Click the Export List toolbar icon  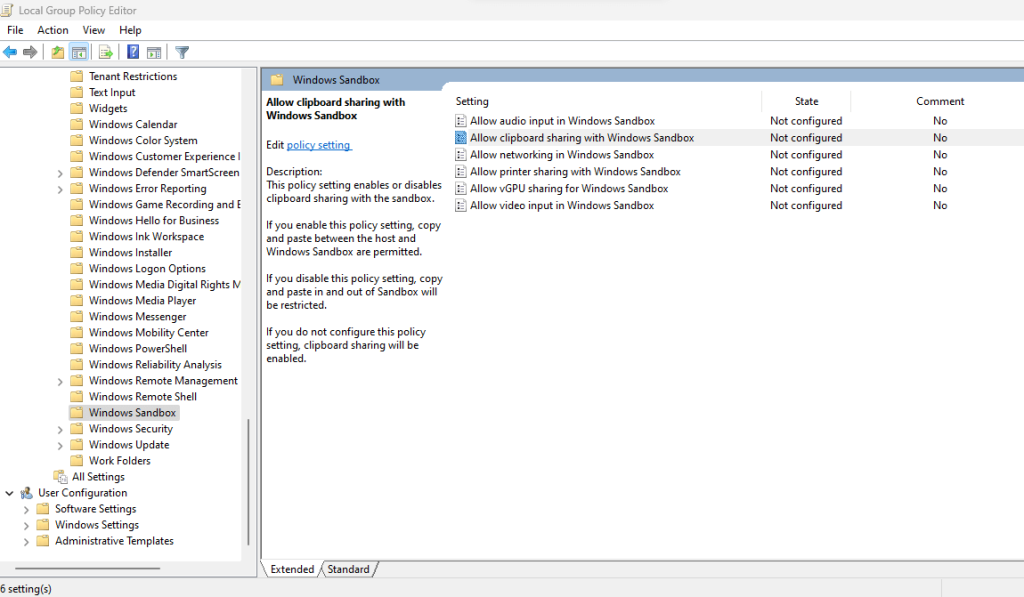[106, 52]
